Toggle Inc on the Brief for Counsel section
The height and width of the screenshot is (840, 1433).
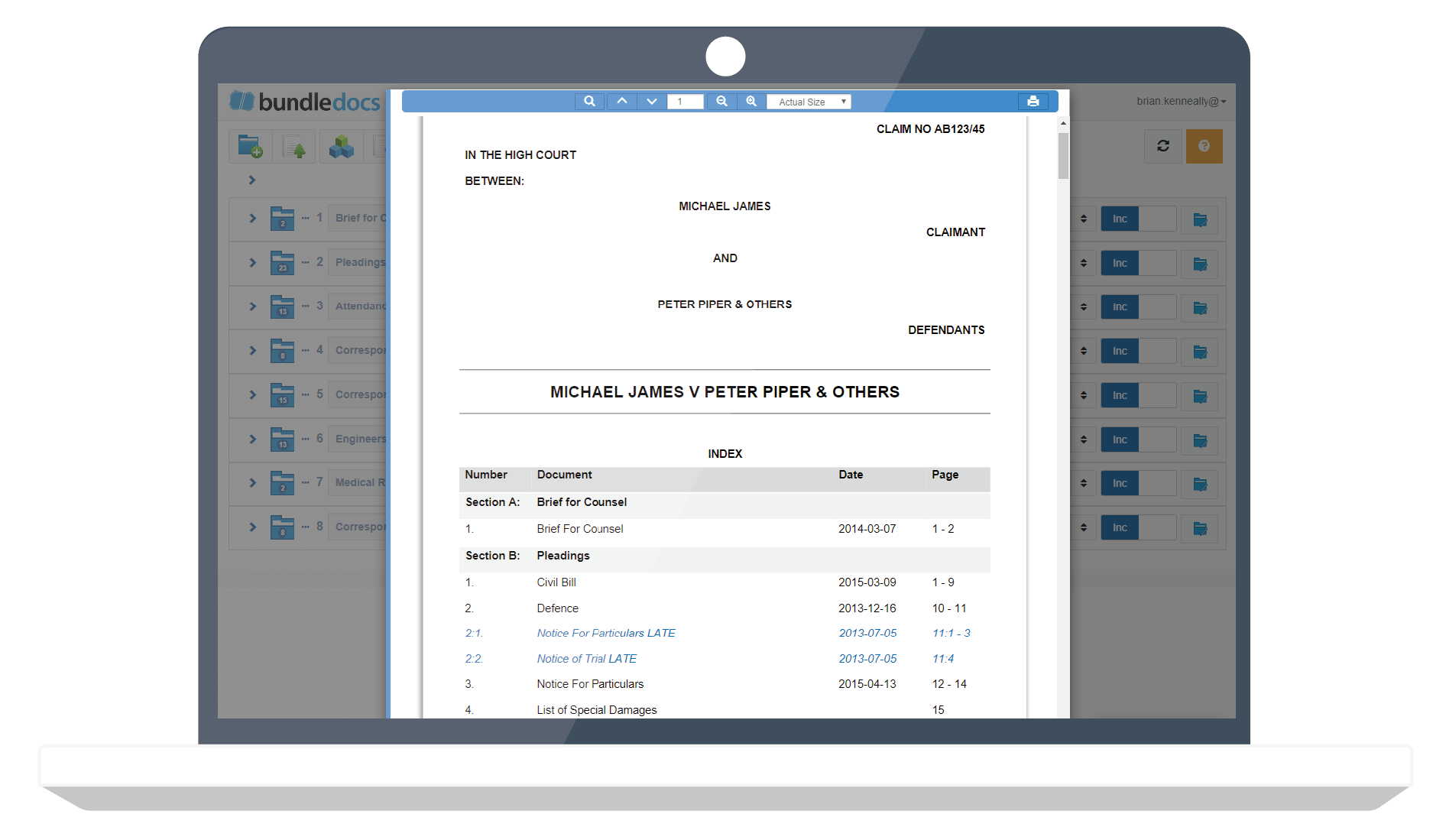pos(1119,219)
